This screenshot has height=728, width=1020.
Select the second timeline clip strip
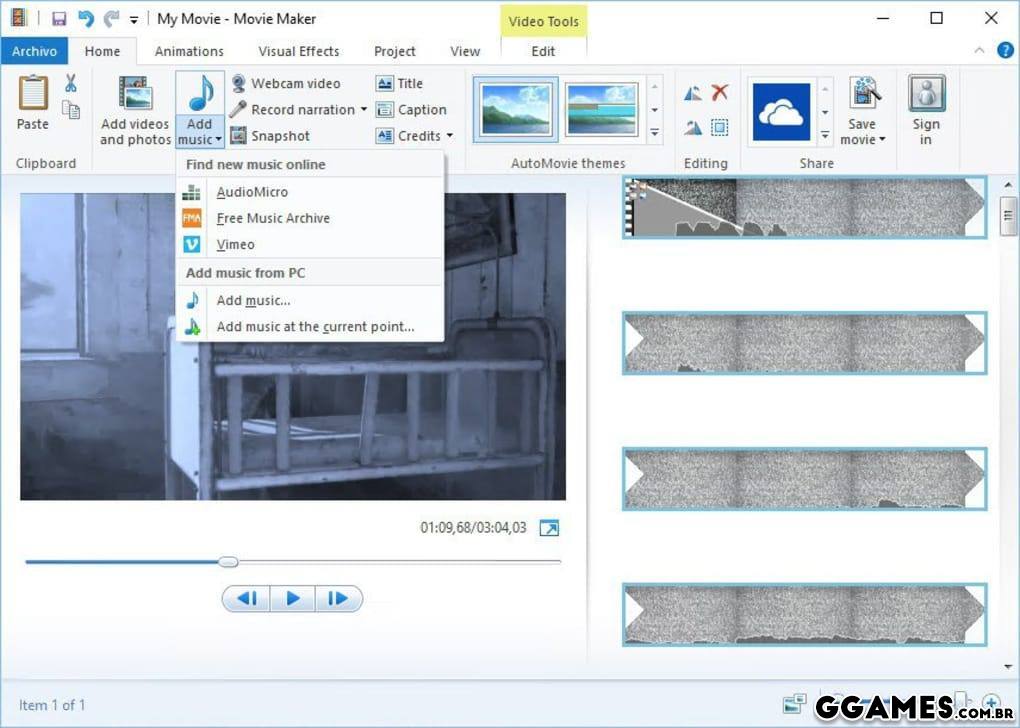click(x=804, y=343)
